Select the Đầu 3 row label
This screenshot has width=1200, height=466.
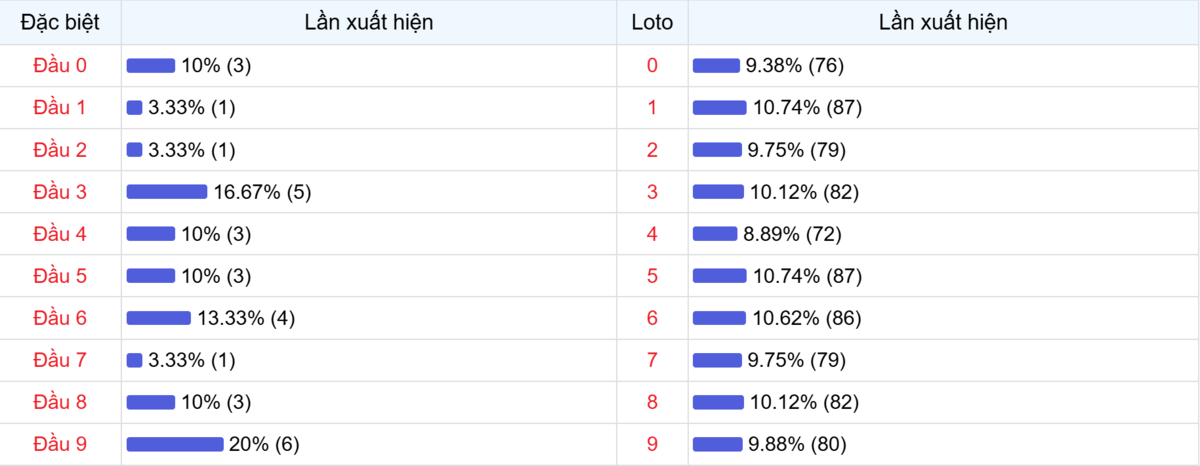[60, 192]
